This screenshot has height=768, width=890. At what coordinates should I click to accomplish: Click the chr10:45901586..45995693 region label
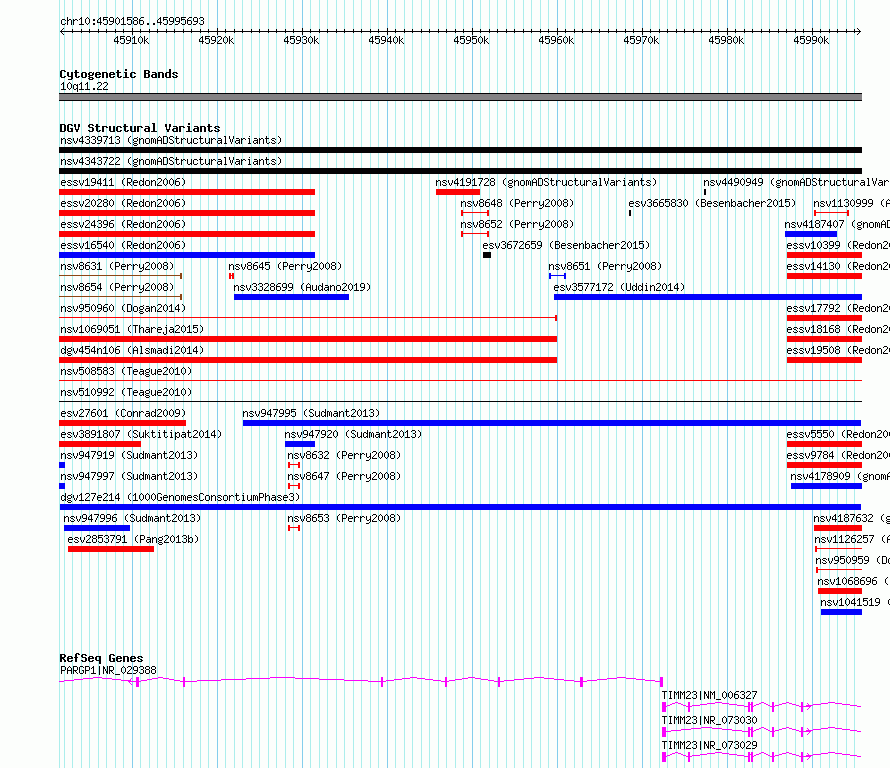132,21
